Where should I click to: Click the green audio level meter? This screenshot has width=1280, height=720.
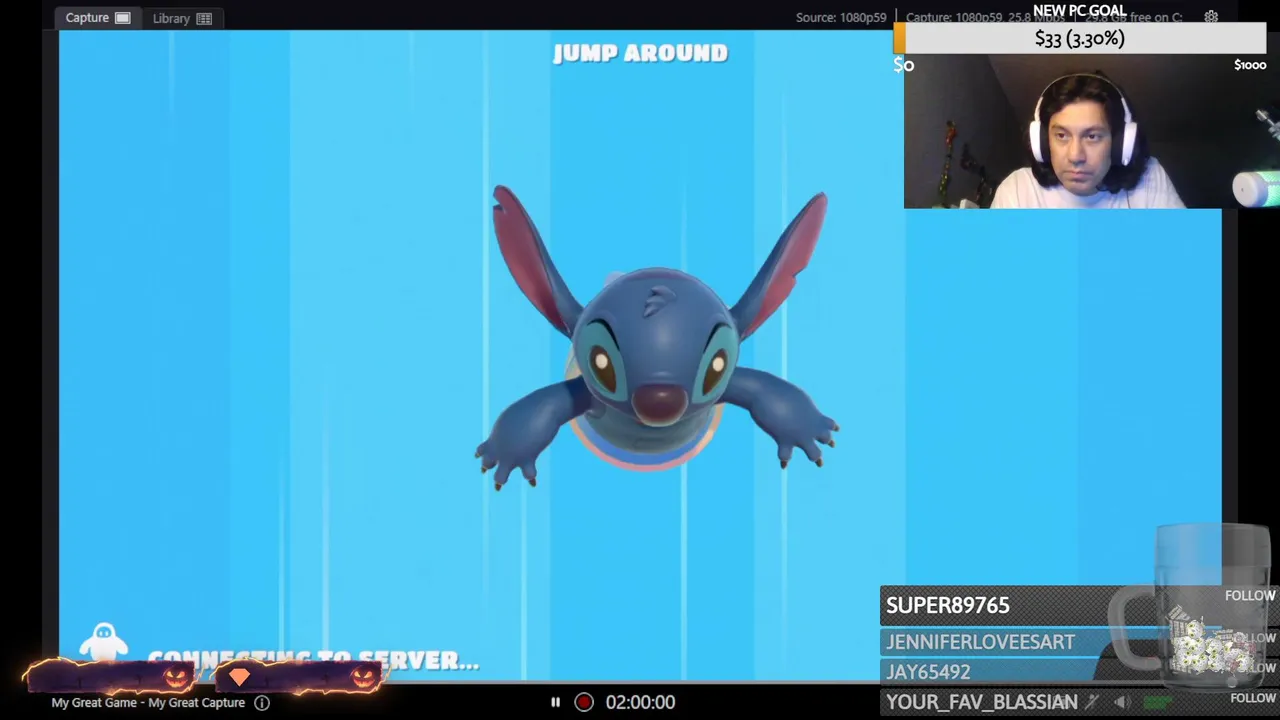click(1158, 703)
